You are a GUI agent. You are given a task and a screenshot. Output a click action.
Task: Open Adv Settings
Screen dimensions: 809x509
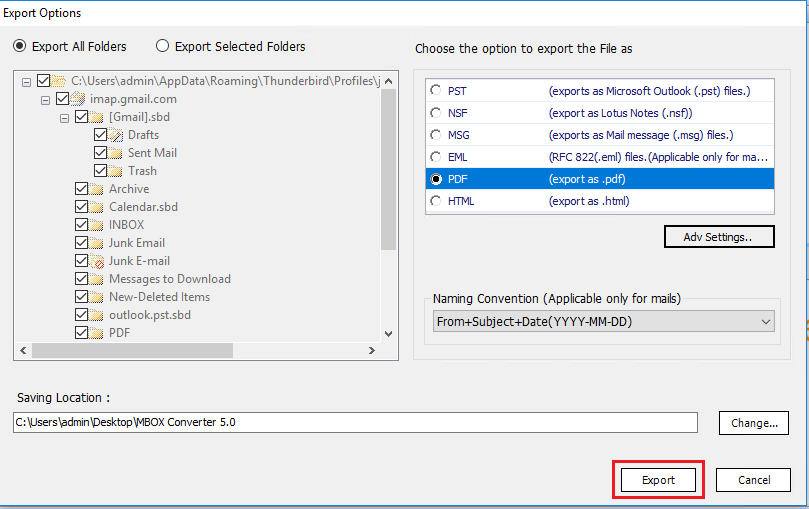coord(719,237)
